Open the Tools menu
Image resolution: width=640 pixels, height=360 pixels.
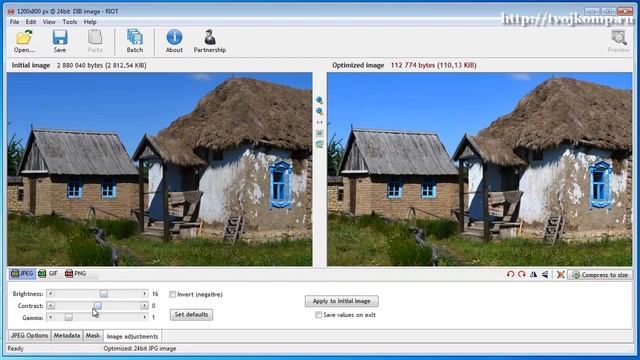(70, 22)
